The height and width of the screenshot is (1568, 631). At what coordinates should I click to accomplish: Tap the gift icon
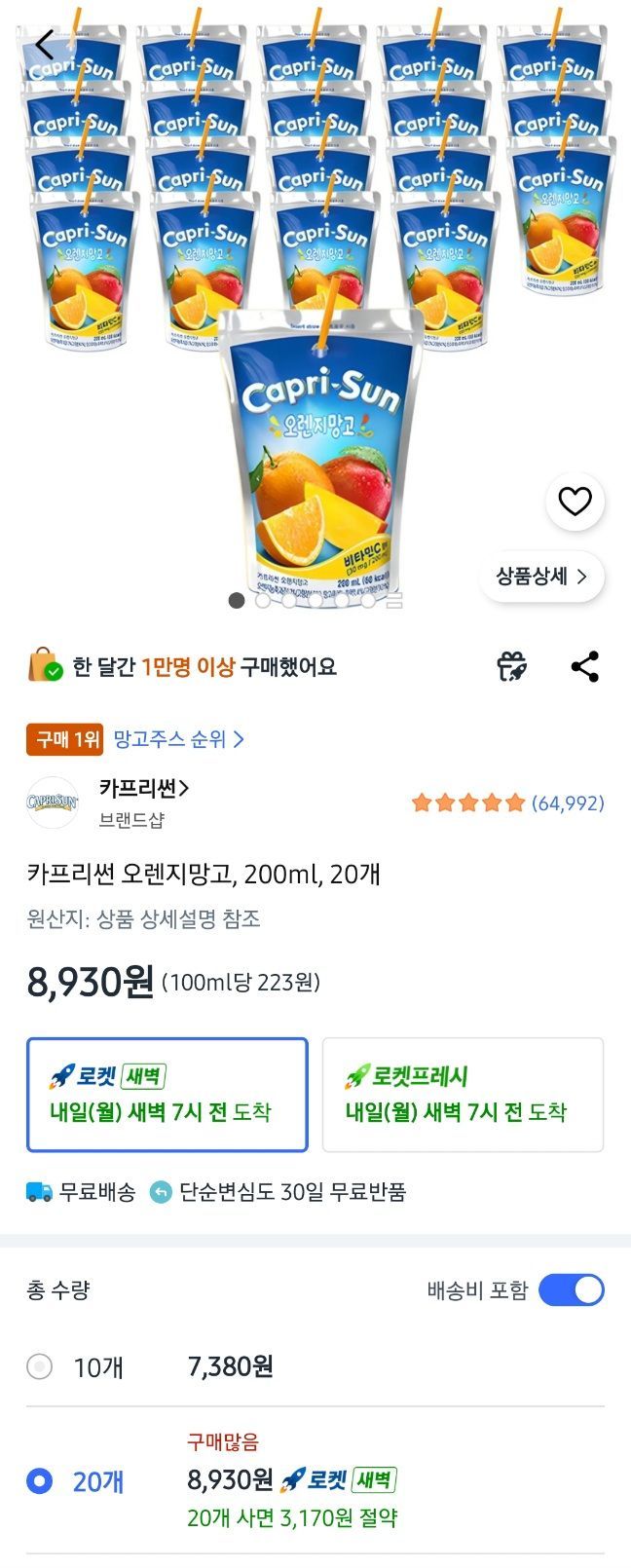coord(511,667)
